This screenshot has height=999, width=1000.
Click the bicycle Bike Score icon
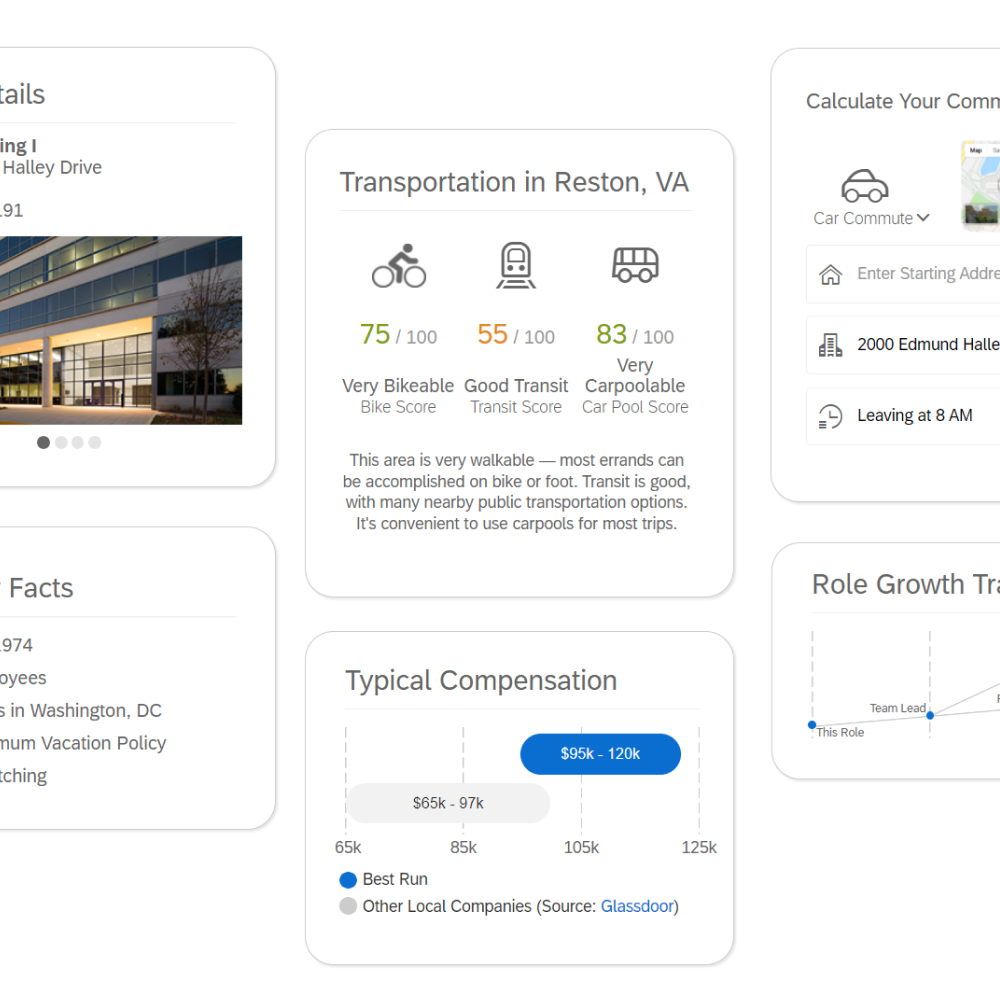click(x=399, y=266)
